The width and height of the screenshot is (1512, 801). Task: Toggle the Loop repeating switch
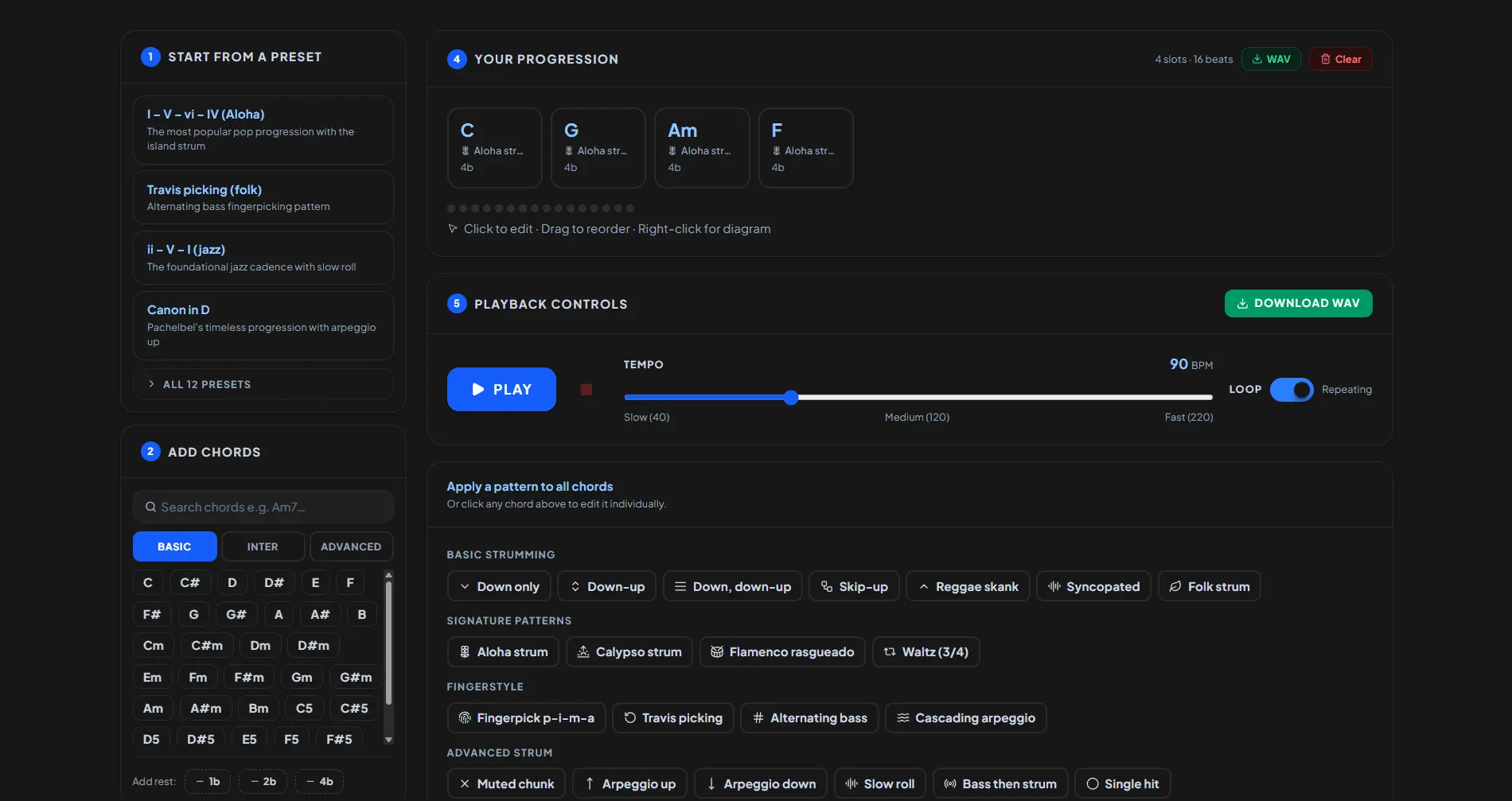(1292, 390)
